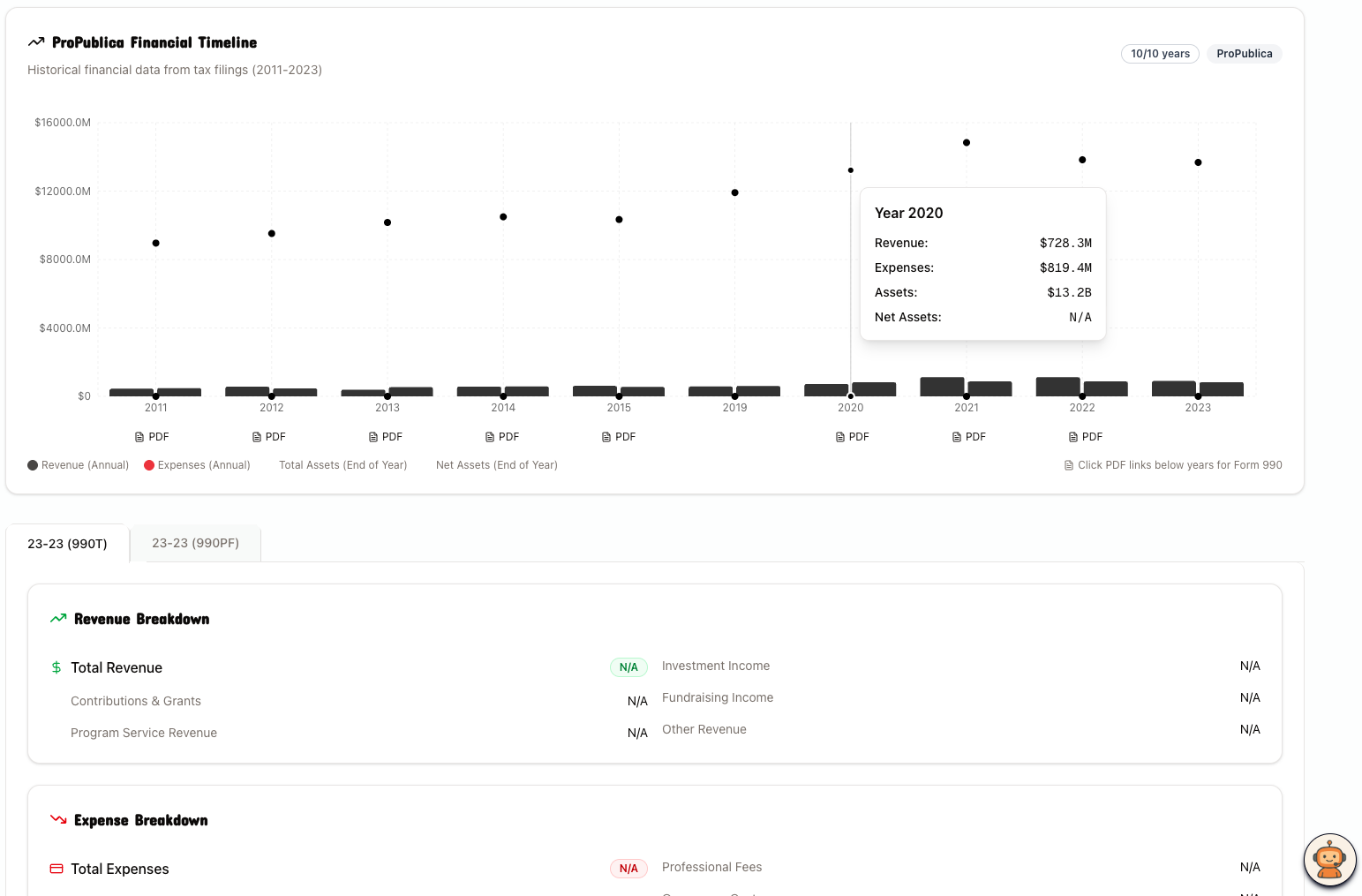The image size is (1362, 896).
Task: Click the 2022 total assets data point
Action: (x=1082, y=160)
